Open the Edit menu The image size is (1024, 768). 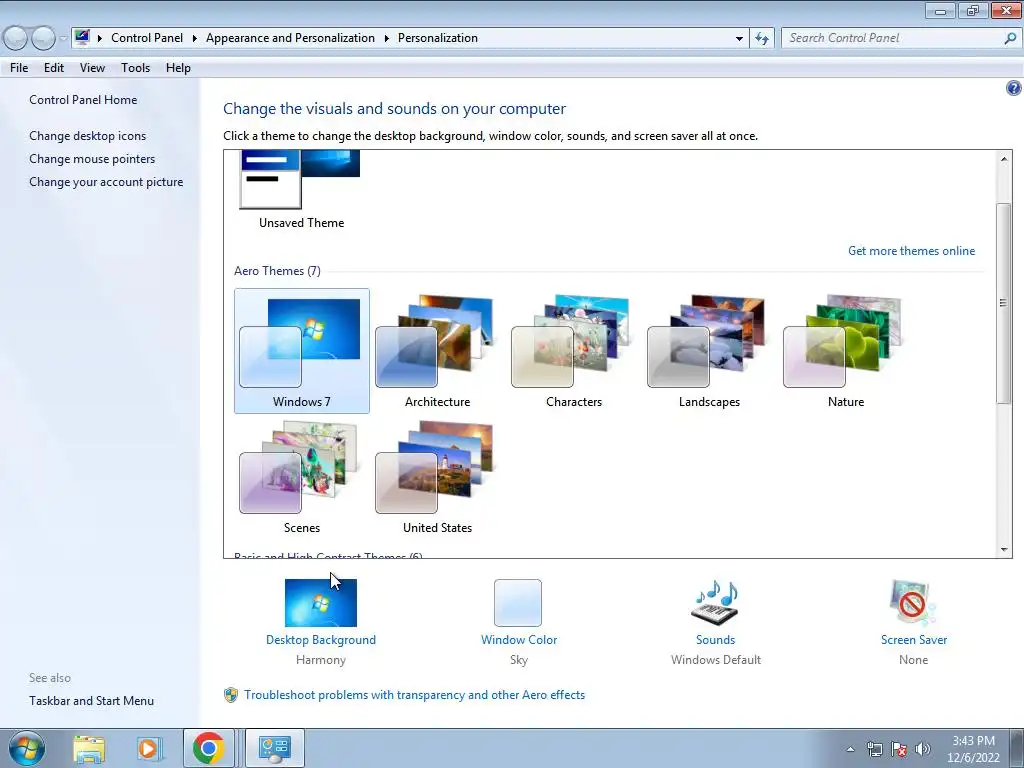click(54, 68)
